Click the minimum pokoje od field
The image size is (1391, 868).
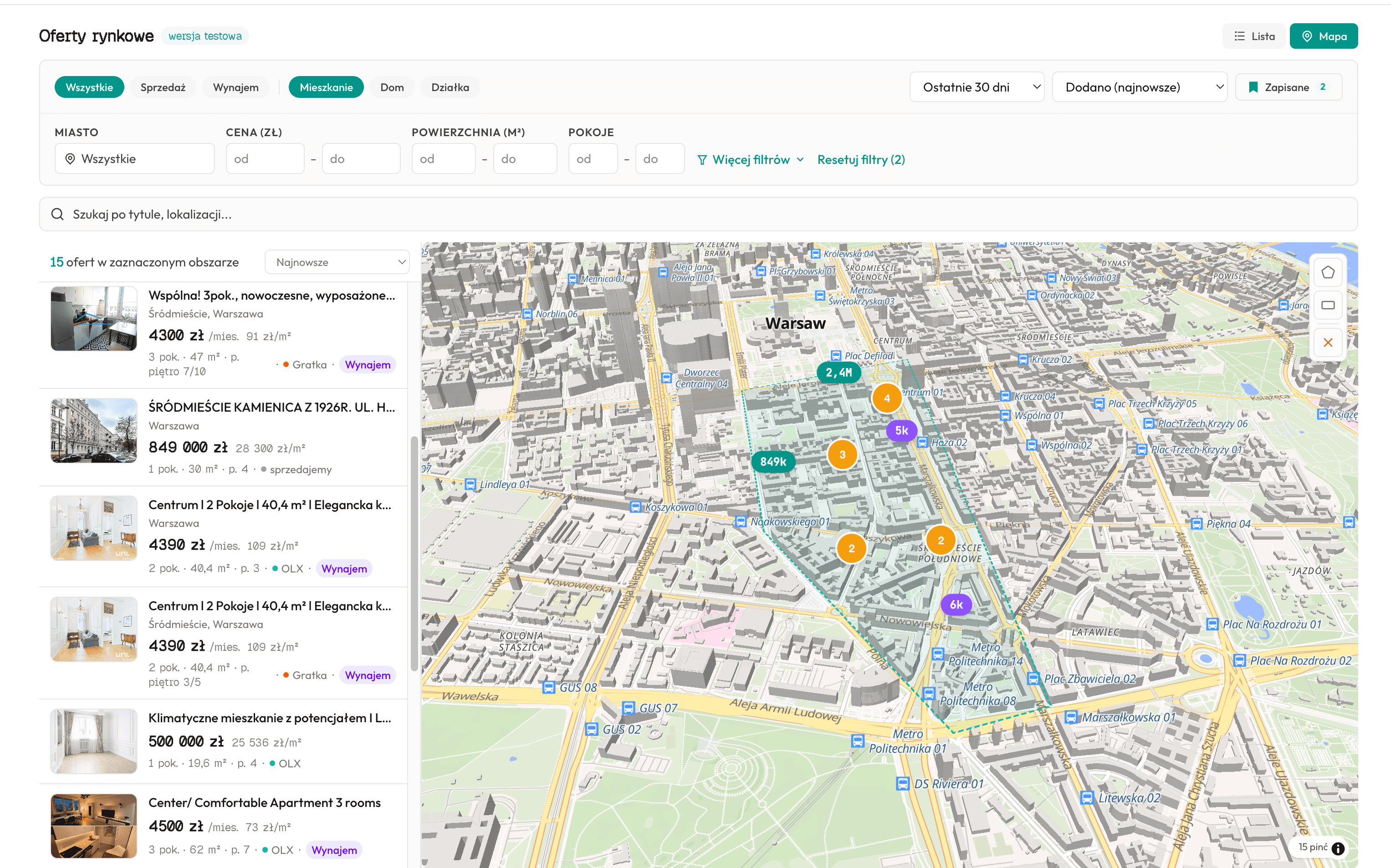coord(593,159)
